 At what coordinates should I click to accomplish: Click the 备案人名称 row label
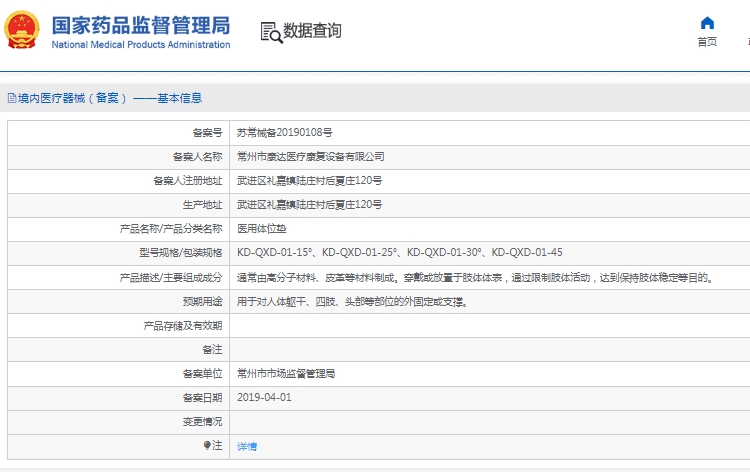pos(198,156)
